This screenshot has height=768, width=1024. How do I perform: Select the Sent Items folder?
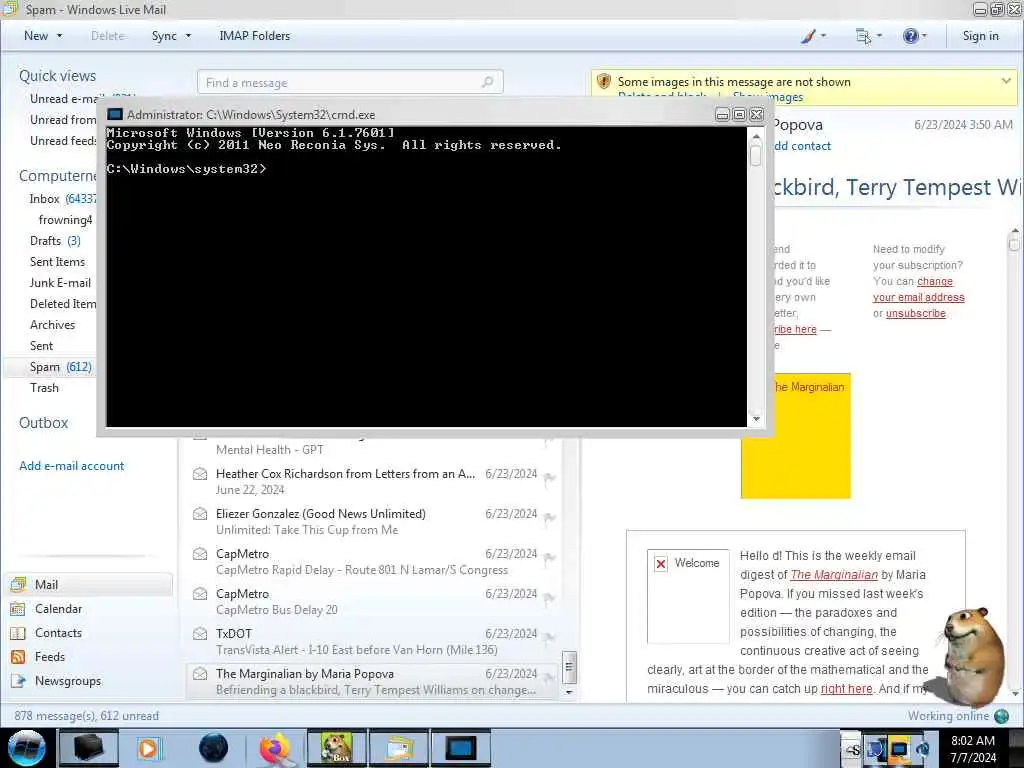click(x=57, y=262)
